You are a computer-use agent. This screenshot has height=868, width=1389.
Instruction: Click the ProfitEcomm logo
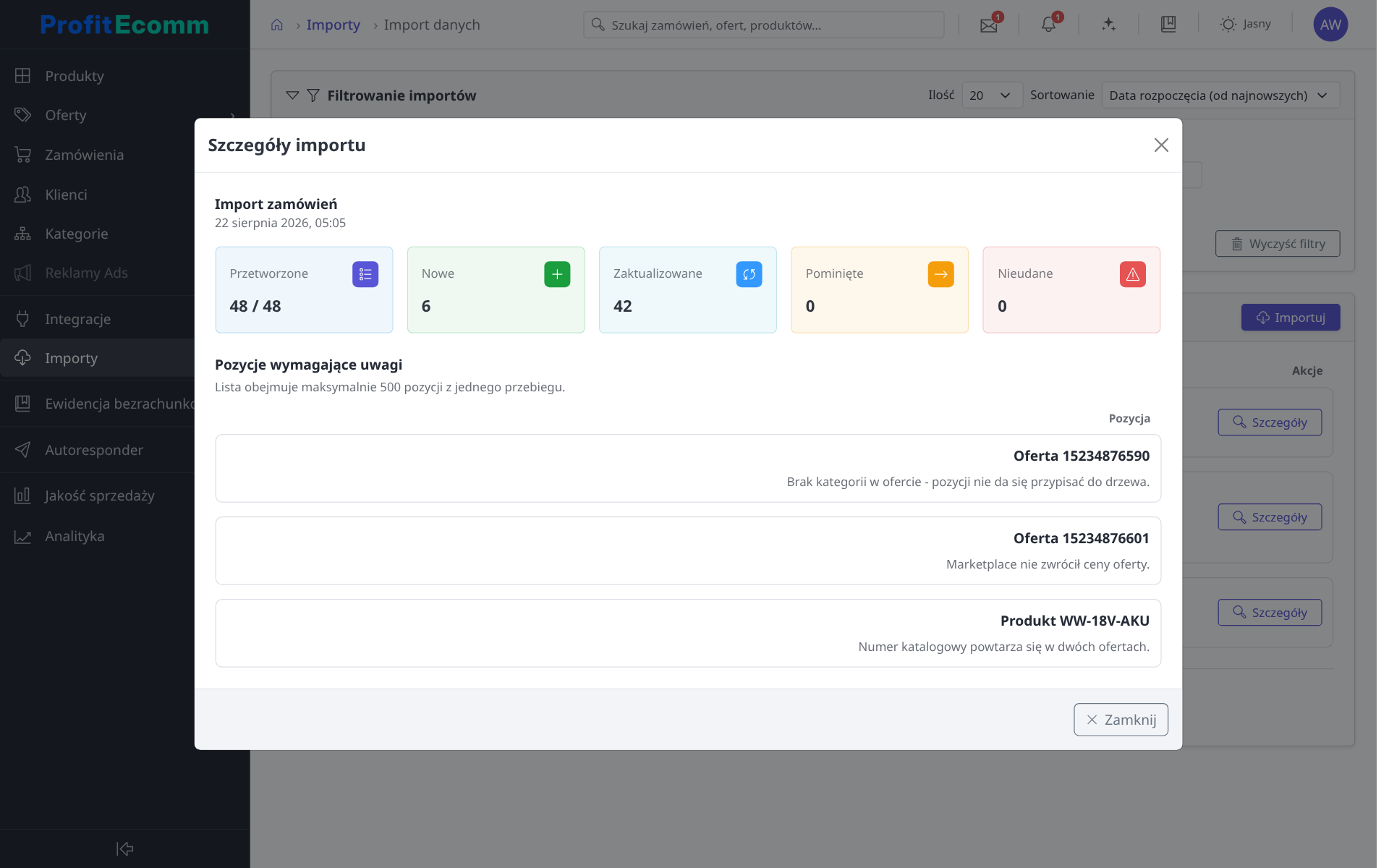tap(124, 25)
